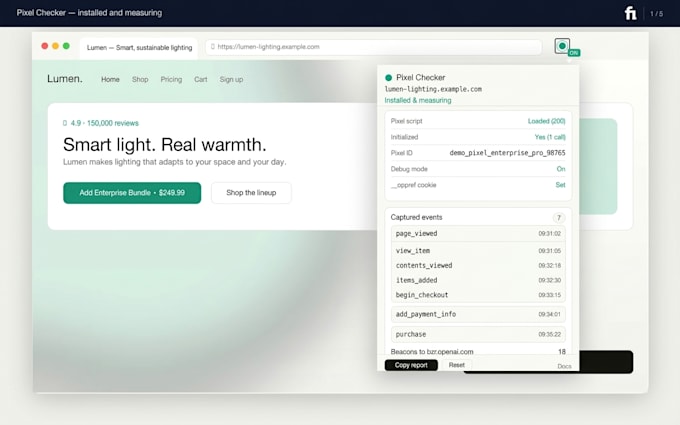This screenshot has height=425, width=680.
Task: Open the Sign up nav link
Action: pyautogui.click(x=231, y=79)
